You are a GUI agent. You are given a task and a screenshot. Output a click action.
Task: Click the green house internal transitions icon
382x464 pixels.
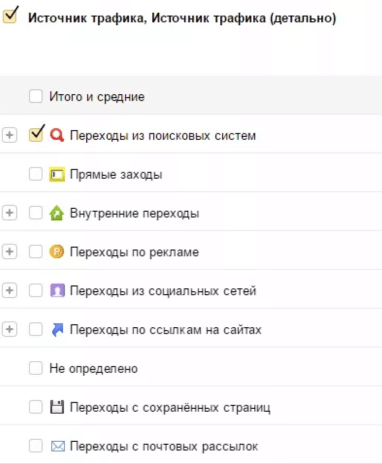(57, 213)
